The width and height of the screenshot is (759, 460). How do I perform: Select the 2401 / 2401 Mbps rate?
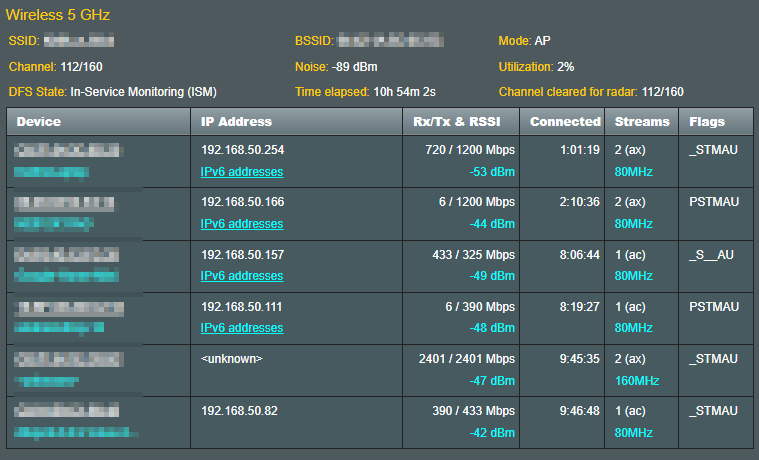(466, 359)
